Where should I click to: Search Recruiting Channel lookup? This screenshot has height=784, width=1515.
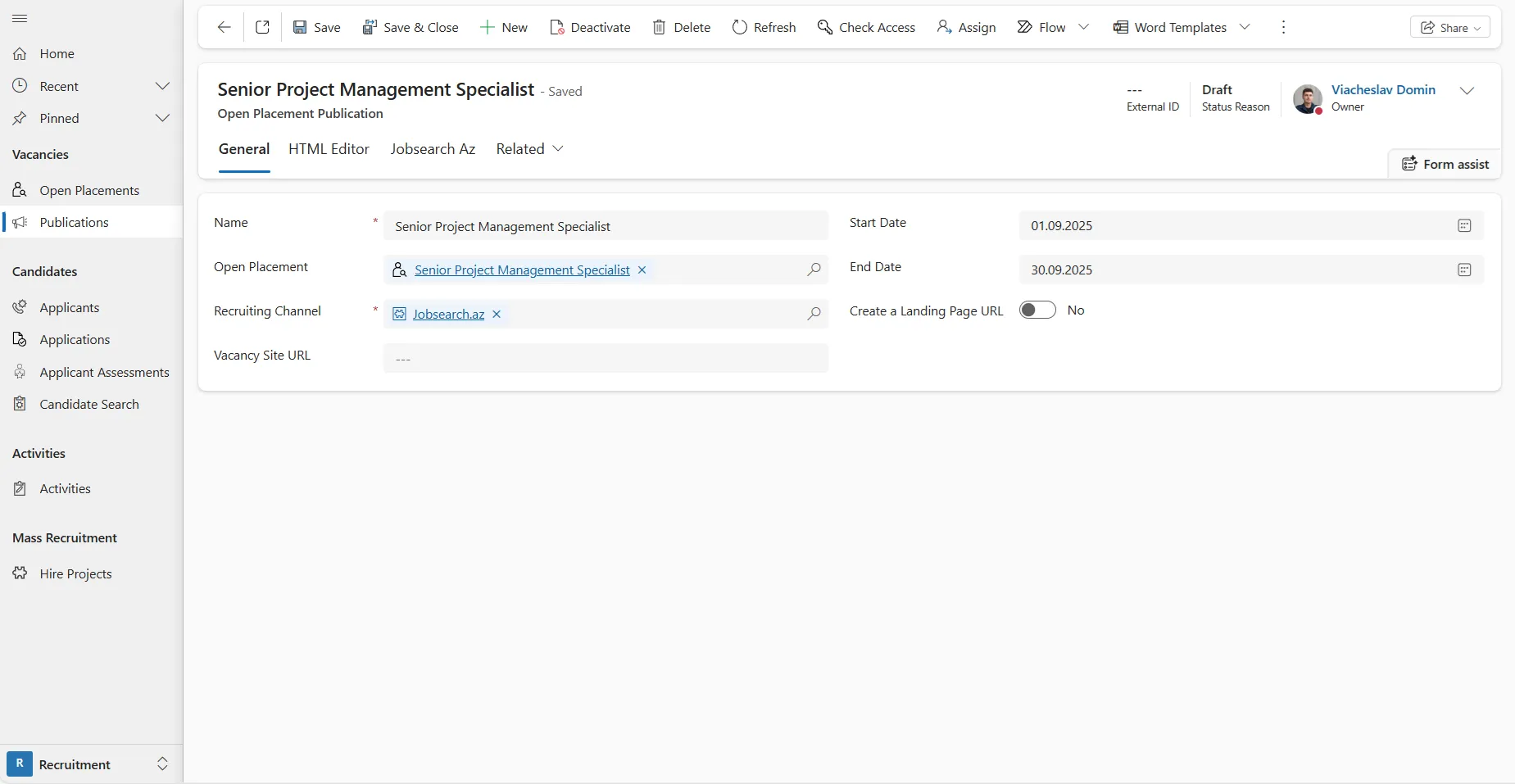(814, 314)
